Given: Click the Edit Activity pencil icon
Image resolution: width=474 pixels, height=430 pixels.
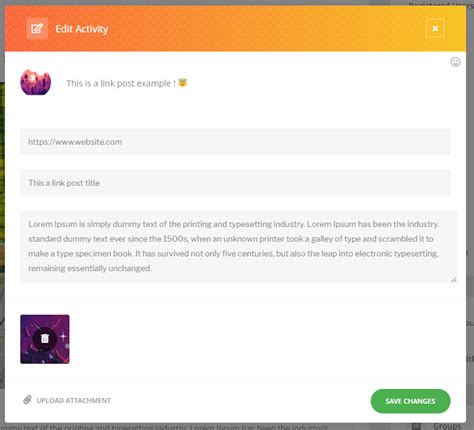Looking at the screenshot, I should tap(37, 29).
